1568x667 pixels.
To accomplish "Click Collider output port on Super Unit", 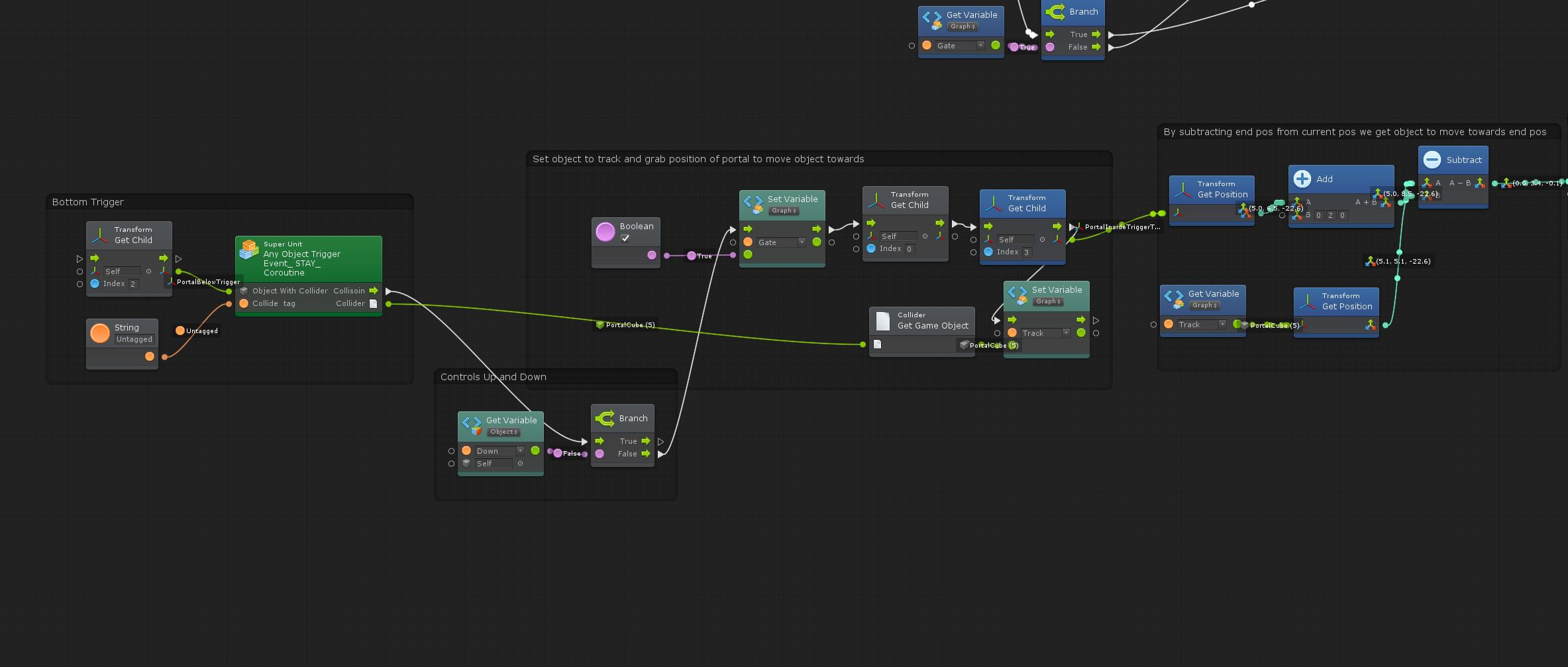I will tap(374, 303).
